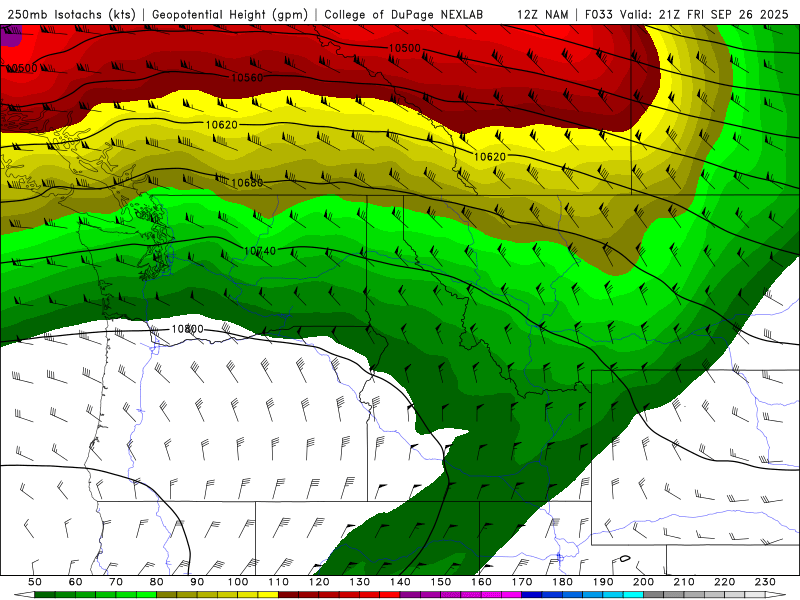Image resolution: width=800 pixels, height=600 pixels.
Task: Select the 120 value on the legend
Action: coord(319,582)
